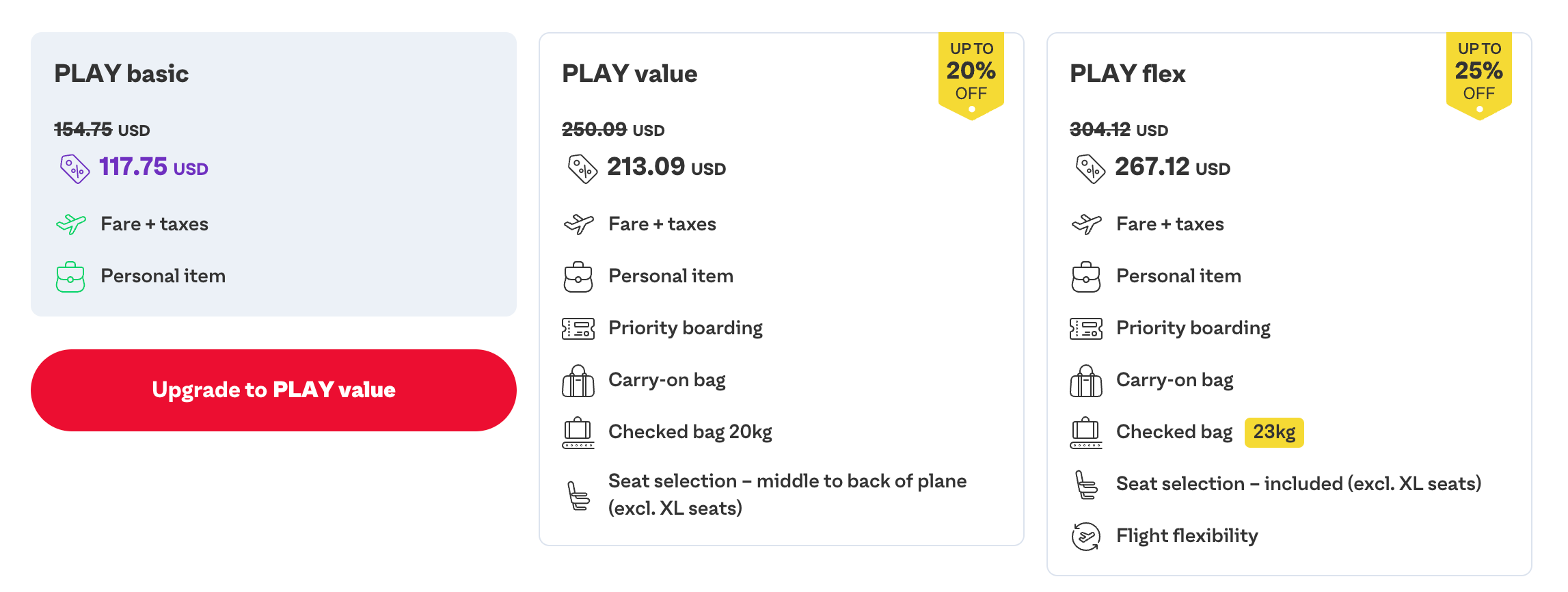This screenshot has width=1568, height=592.
Task: Click Checked bag 20kg luggage icon
Action: [x=578, y=433]
